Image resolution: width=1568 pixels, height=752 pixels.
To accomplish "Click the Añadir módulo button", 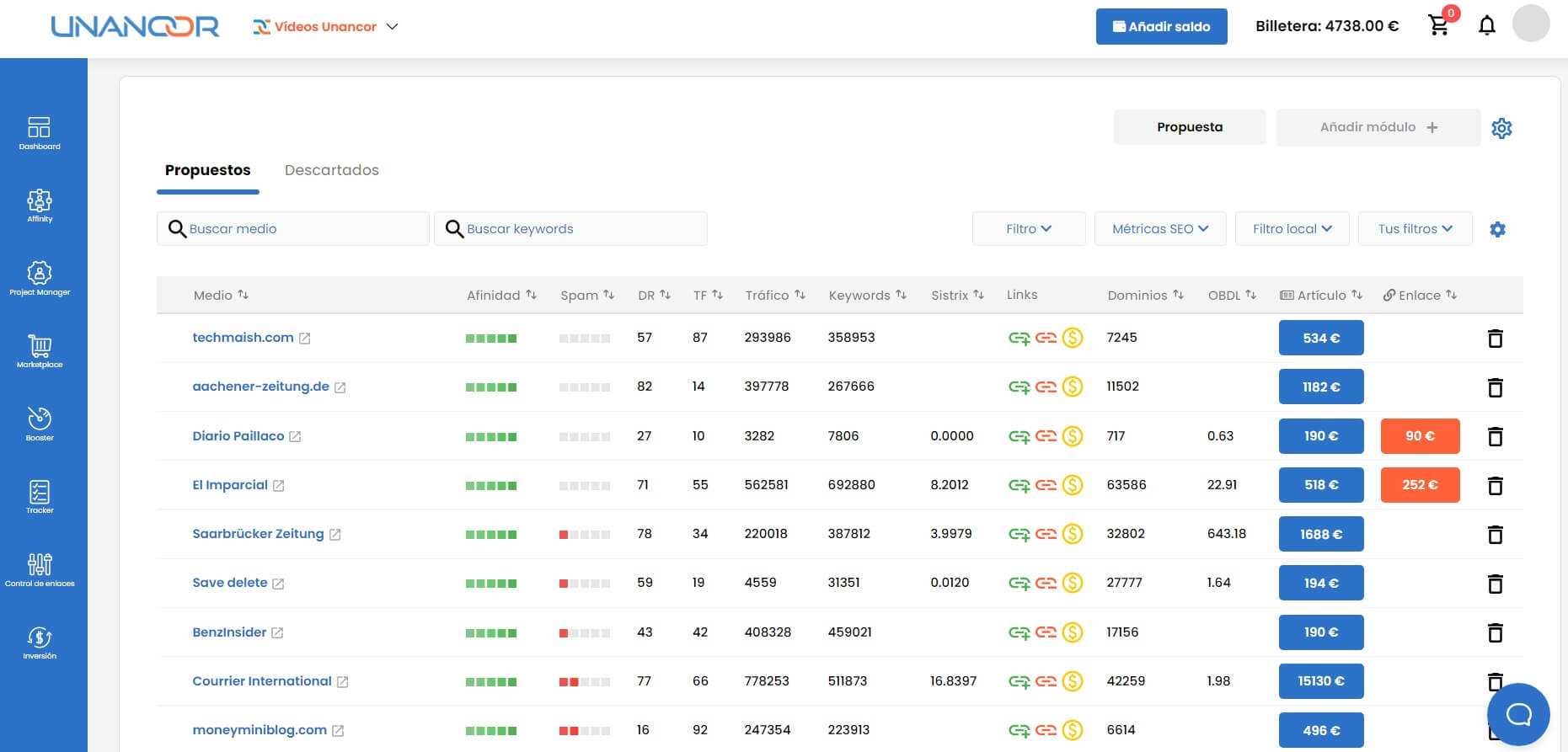I will 1378,127.
